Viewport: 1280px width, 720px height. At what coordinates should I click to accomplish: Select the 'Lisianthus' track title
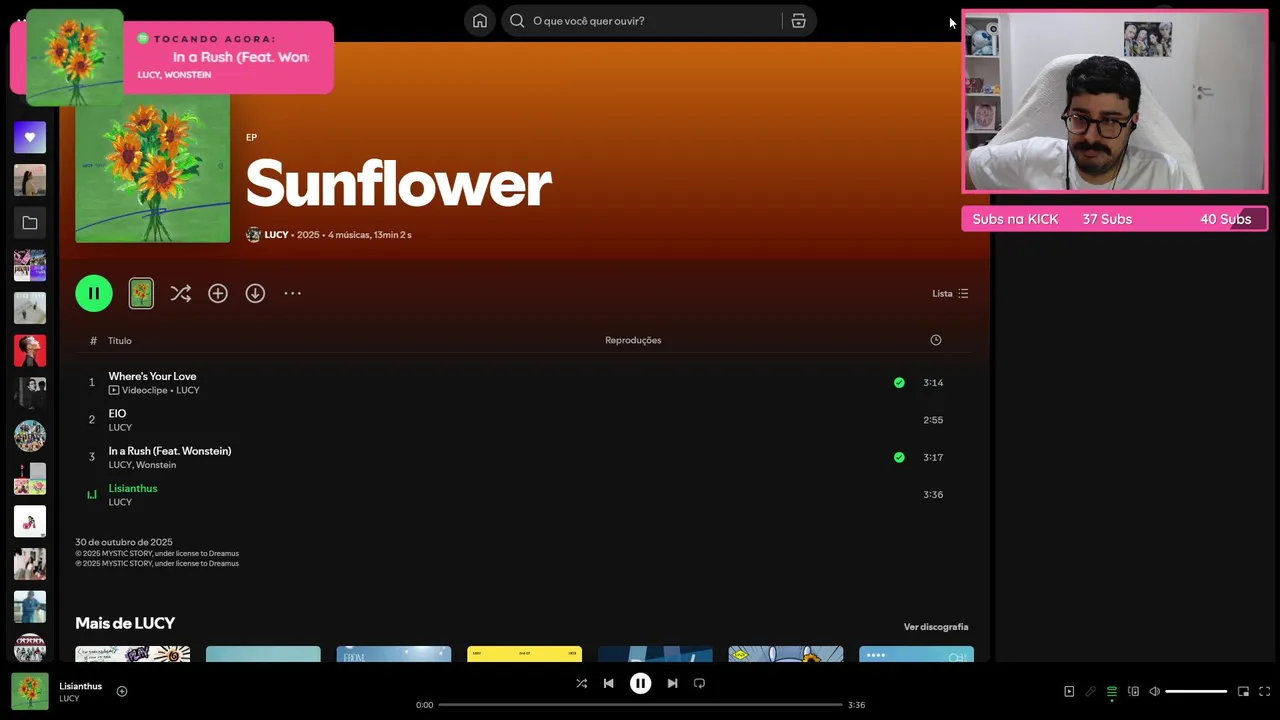[x=133, y=488]
